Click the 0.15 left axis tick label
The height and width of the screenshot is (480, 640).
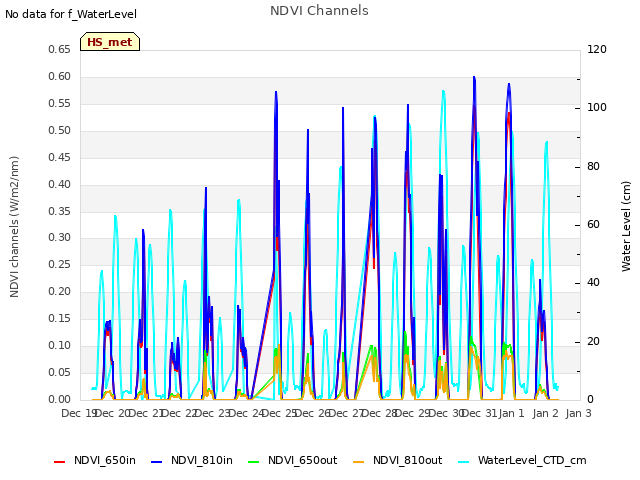(59, 318)
